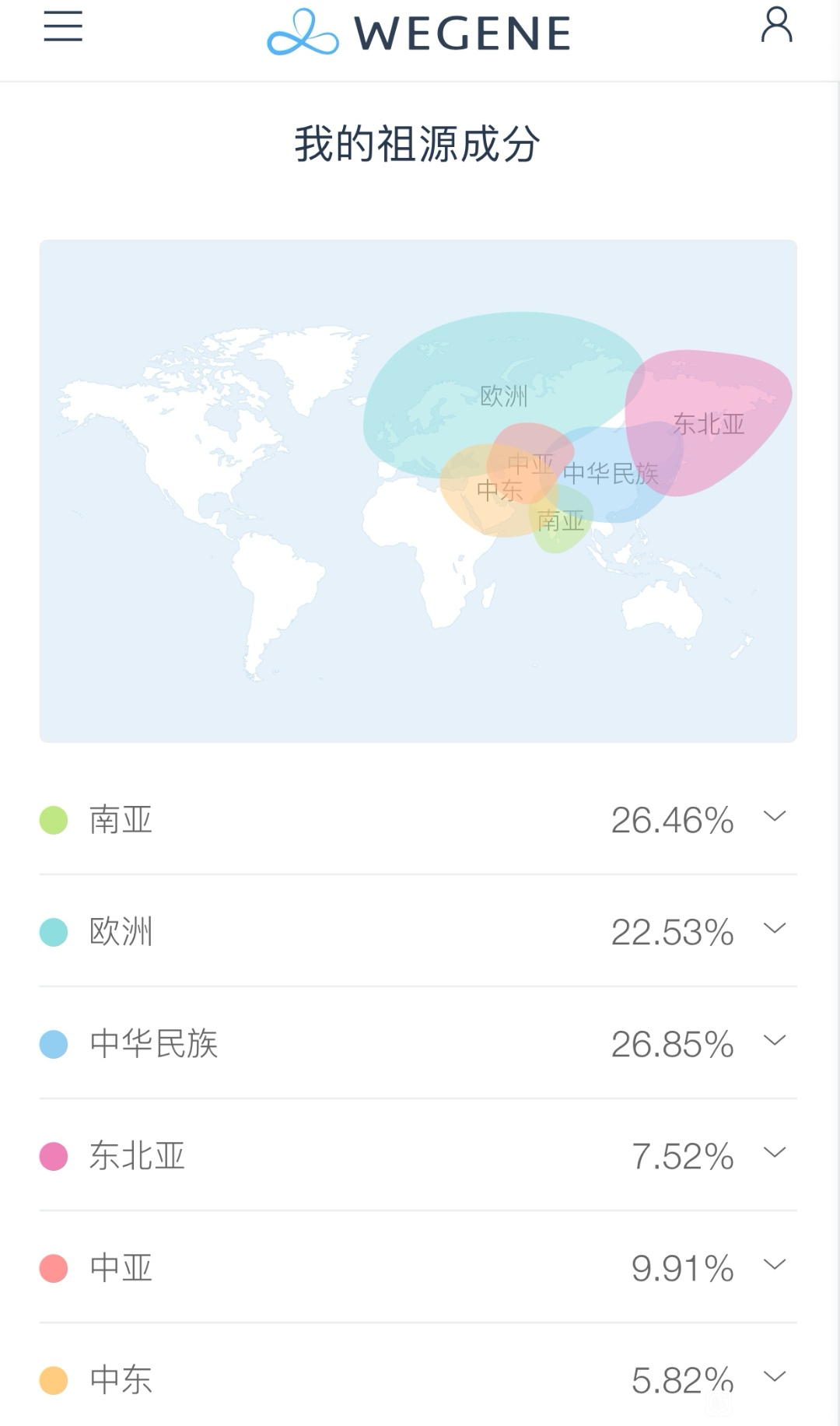Click the 中华民族 label on the map

point(611,473)
